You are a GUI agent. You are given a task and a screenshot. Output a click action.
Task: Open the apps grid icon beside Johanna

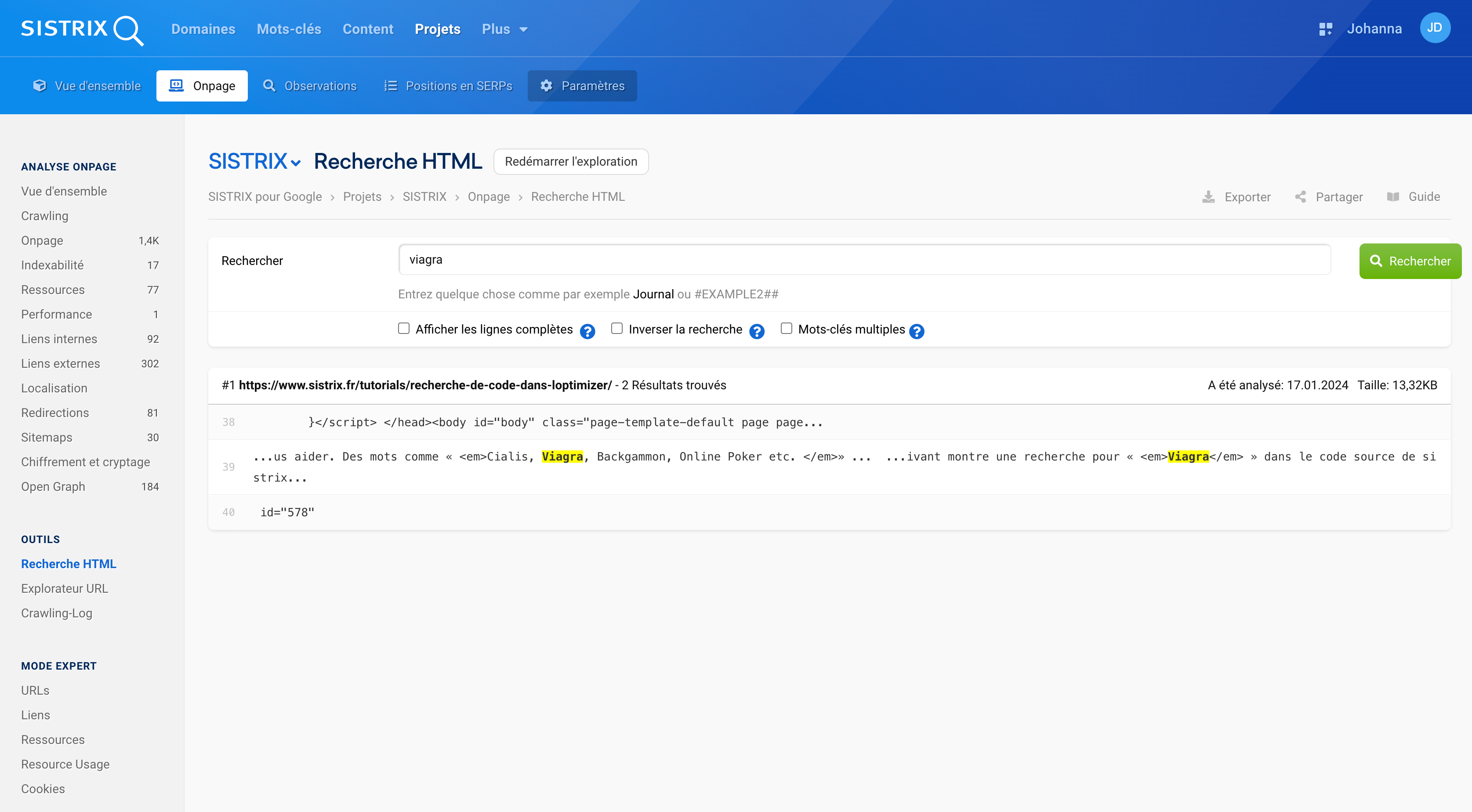point(1325,29)
